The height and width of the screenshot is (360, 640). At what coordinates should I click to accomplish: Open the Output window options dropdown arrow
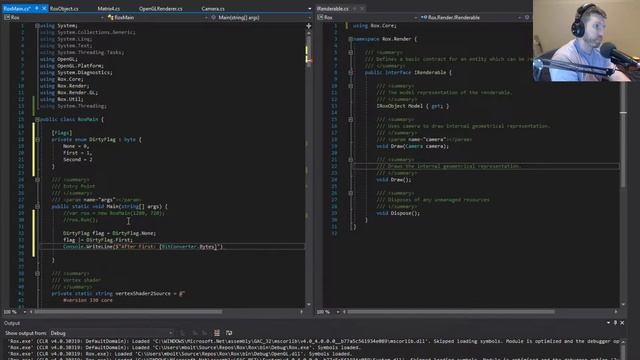(x=609, y=323)
